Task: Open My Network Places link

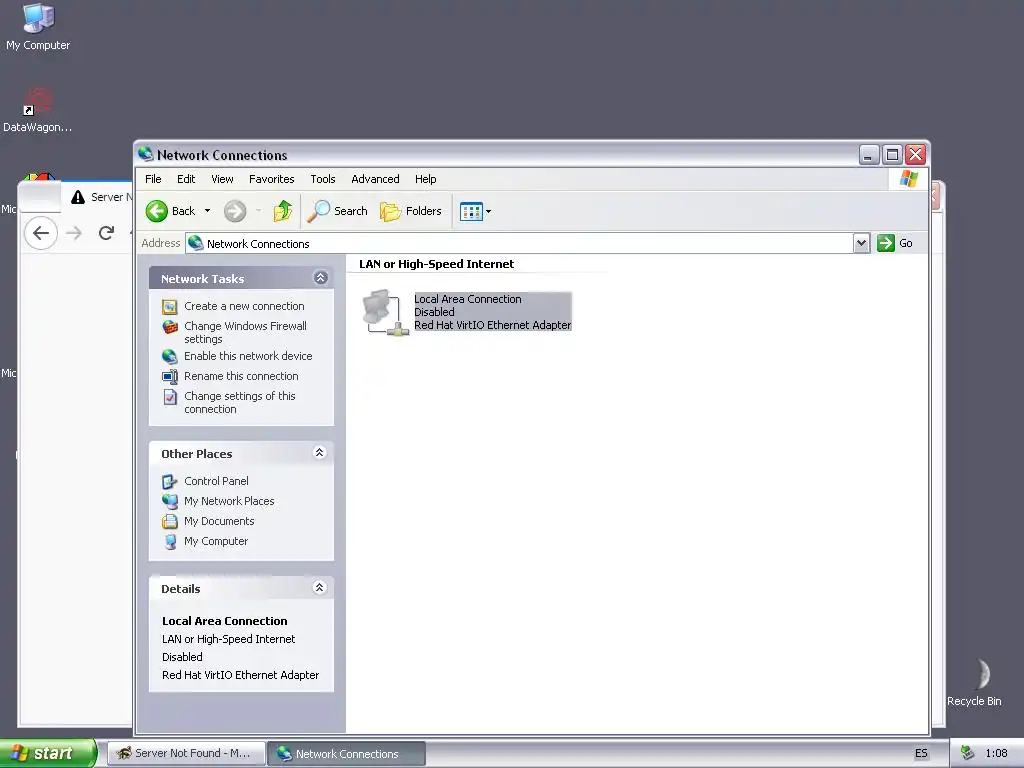Action: 229,501
